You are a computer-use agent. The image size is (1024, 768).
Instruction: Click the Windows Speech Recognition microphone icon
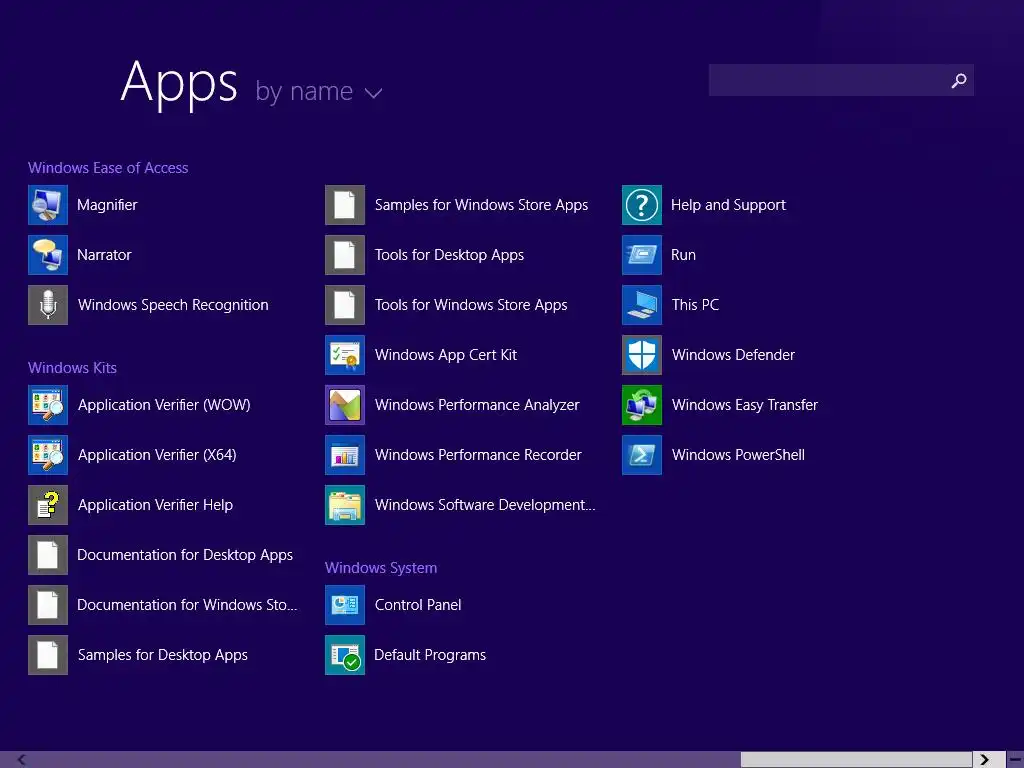(48, 305)
